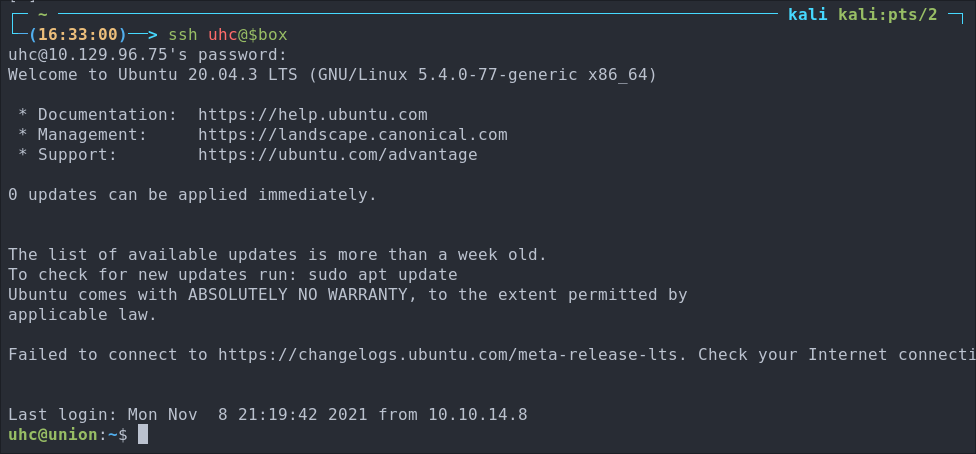Click the terminal cursor block
This screenshot has height=454, width=976.
[143, 435]
